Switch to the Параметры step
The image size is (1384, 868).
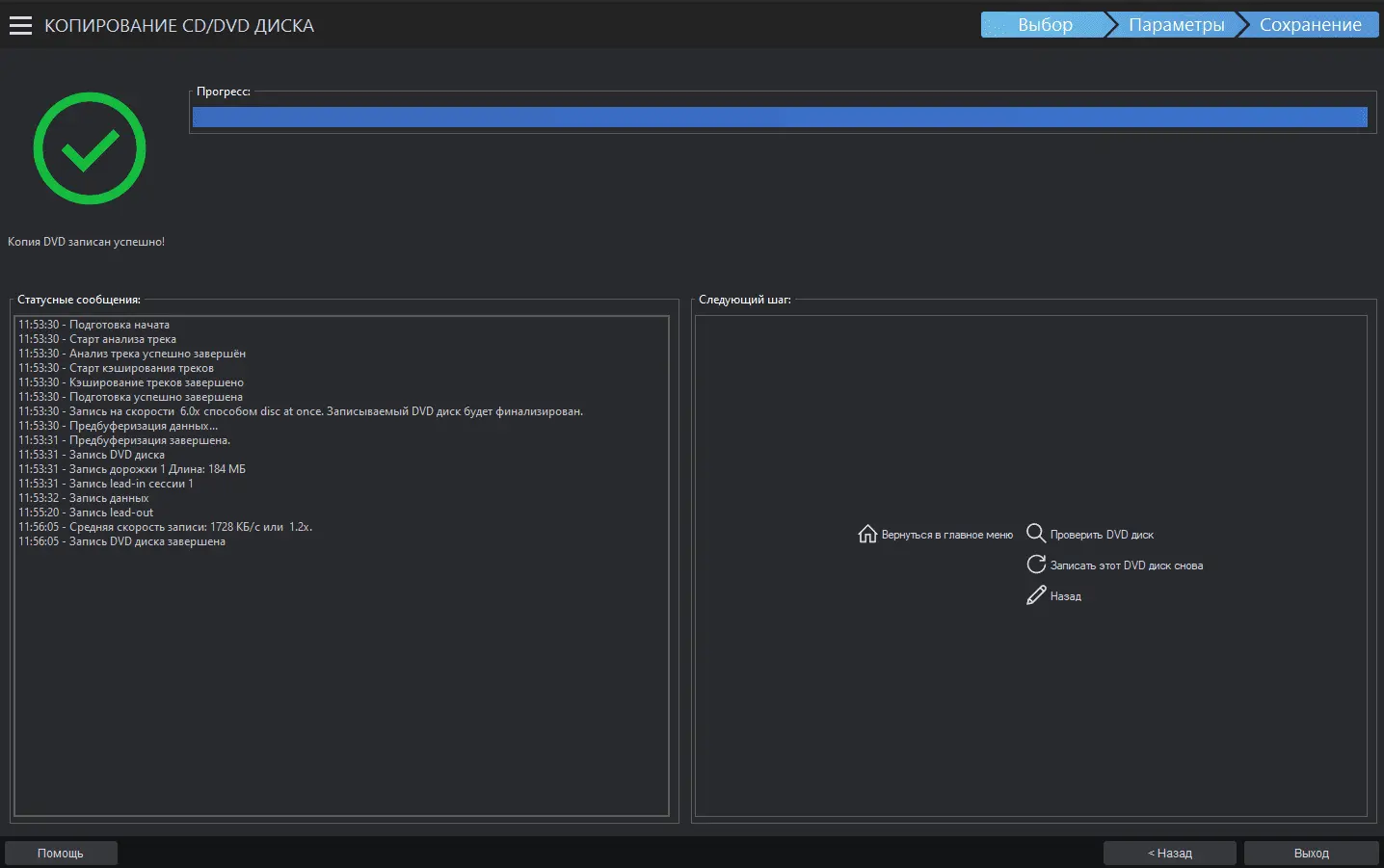(1176, 25)
